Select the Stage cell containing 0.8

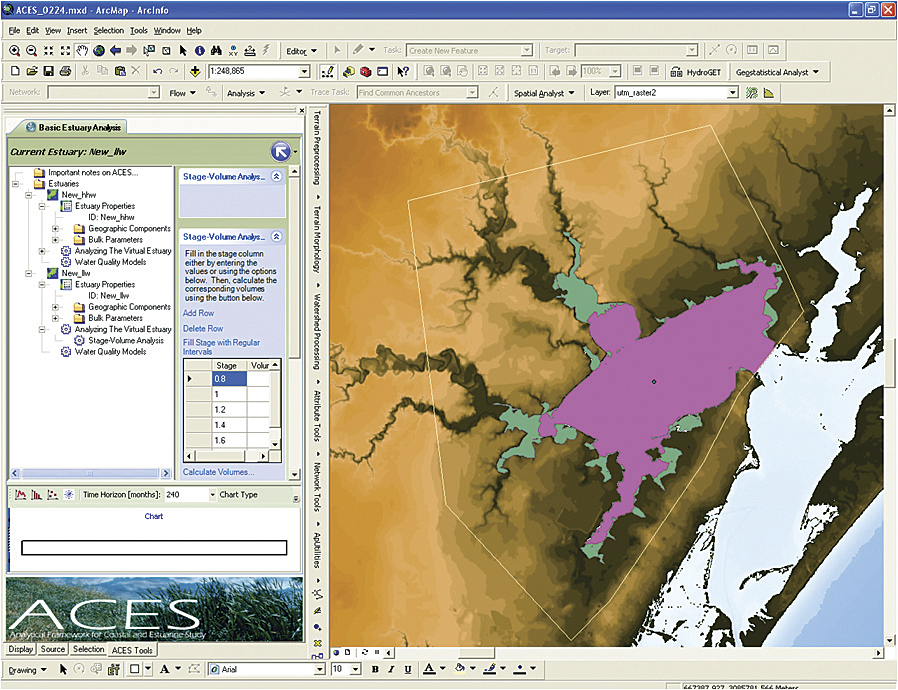tap(229, 379)
